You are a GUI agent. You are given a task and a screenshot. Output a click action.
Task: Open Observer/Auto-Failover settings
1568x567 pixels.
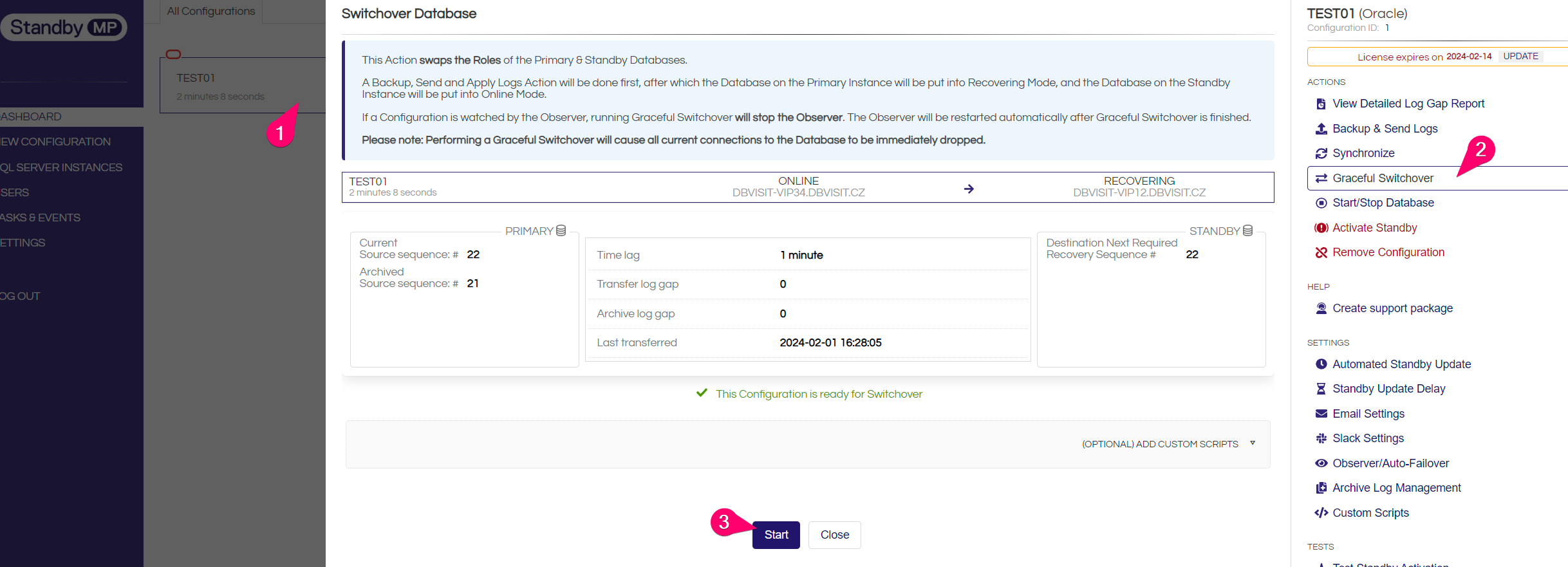(x=1391, y=463)
